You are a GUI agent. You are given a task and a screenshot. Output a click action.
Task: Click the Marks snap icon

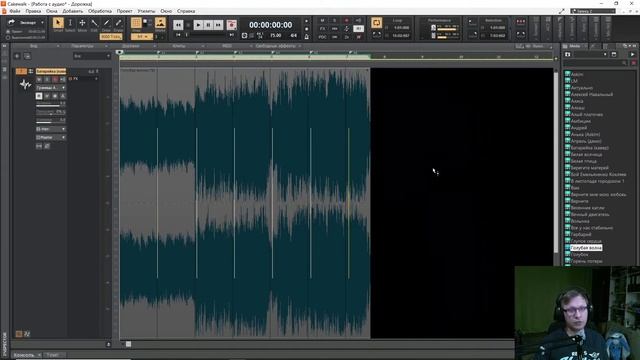(160, 23)
